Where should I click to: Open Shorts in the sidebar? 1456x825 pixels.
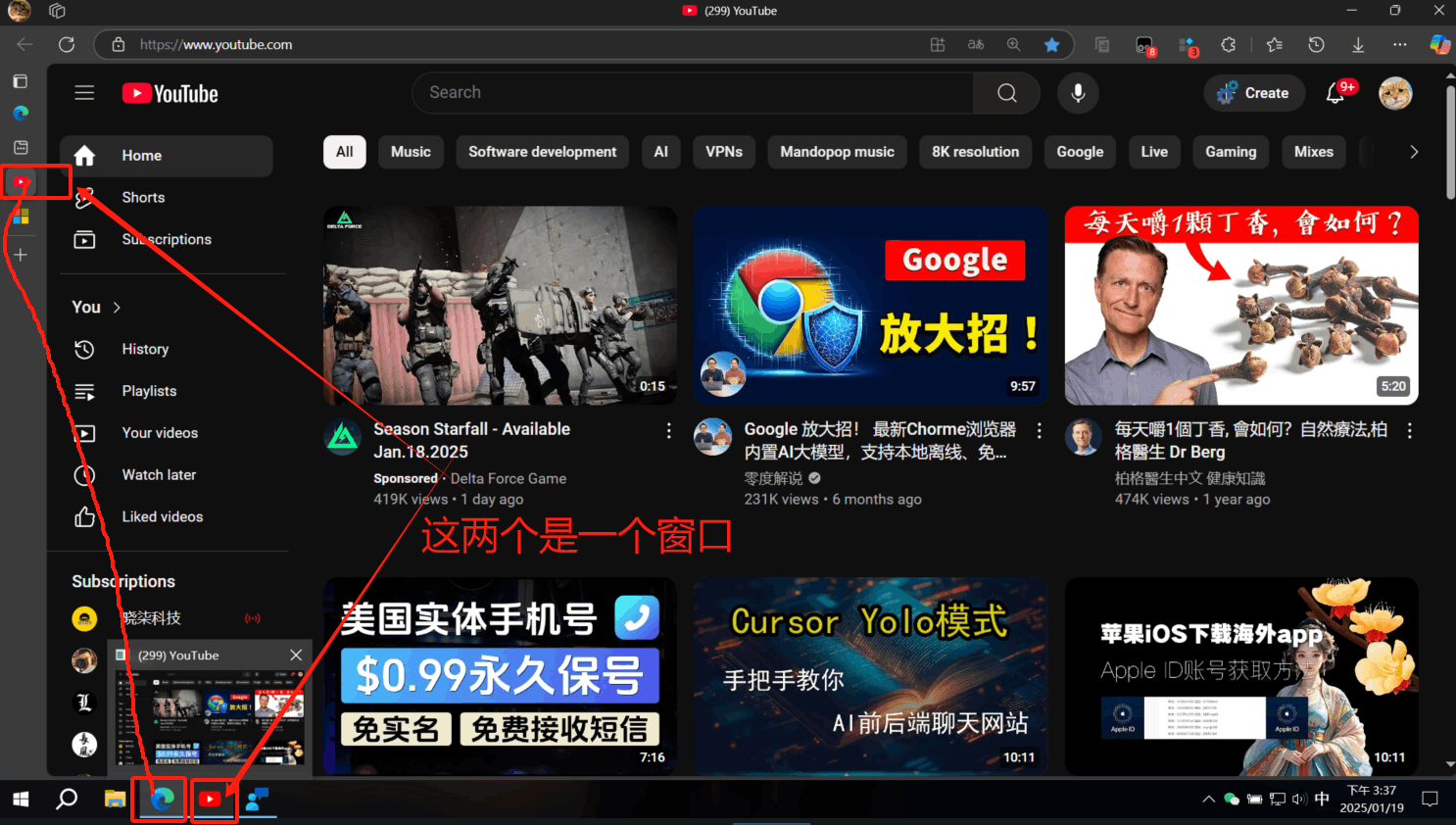tap(167, 198)
